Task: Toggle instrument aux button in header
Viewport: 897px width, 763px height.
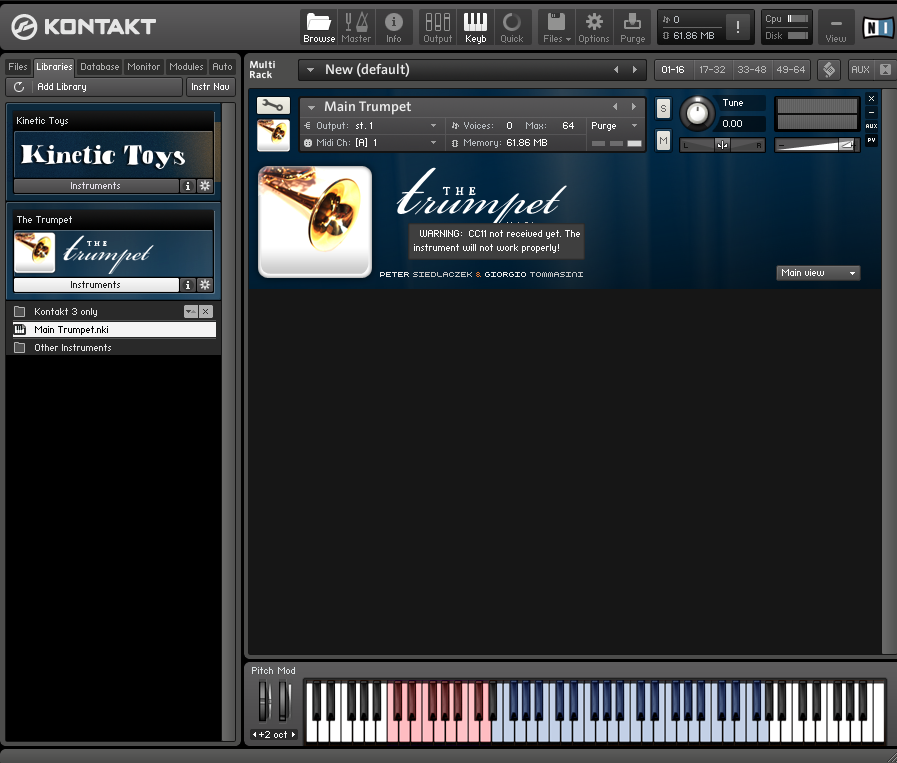Action: [871, 126]
